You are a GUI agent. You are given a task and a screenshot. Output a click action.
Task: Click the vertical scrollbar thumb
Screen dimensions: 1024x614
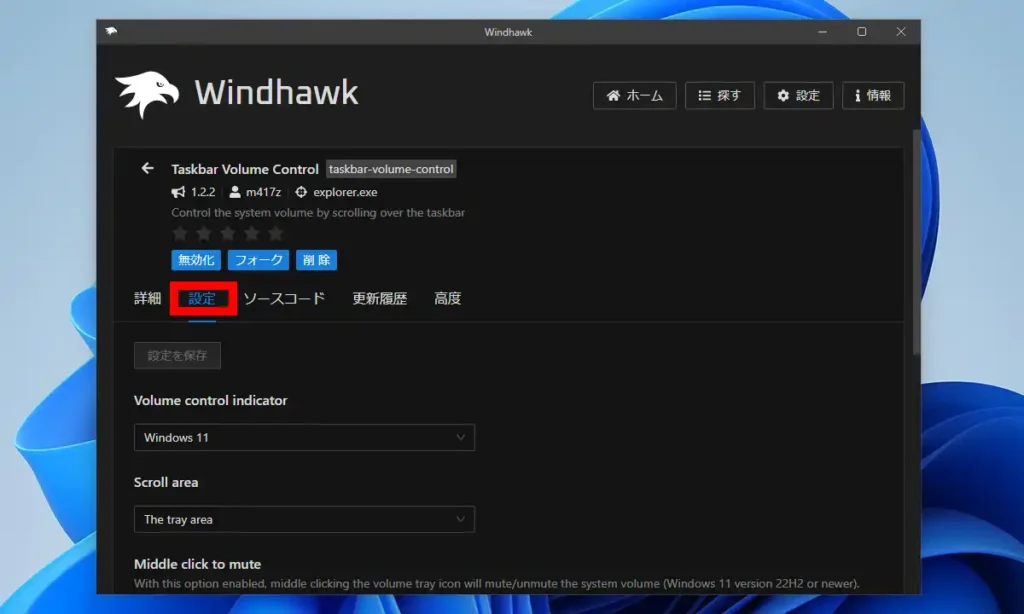click(x=916, y=242)
